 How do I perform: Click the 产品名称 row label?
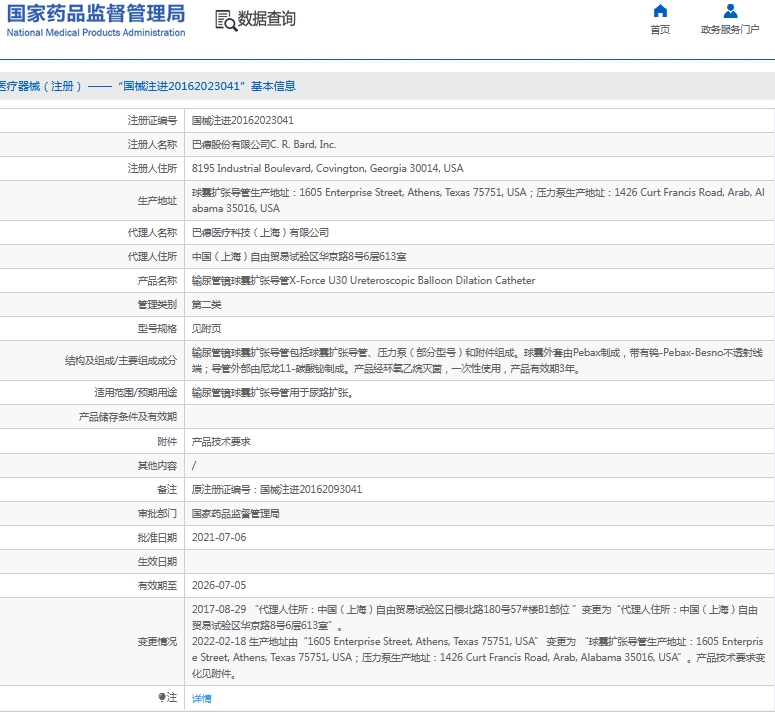(157, 281)
